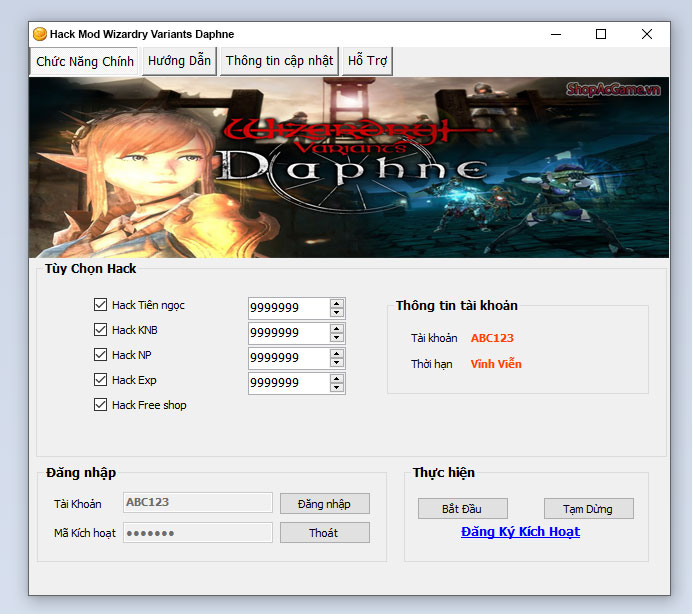This screenshot has height=616, width=693.
Task: Close the Hack Mod window
Action: click(647, 34)
